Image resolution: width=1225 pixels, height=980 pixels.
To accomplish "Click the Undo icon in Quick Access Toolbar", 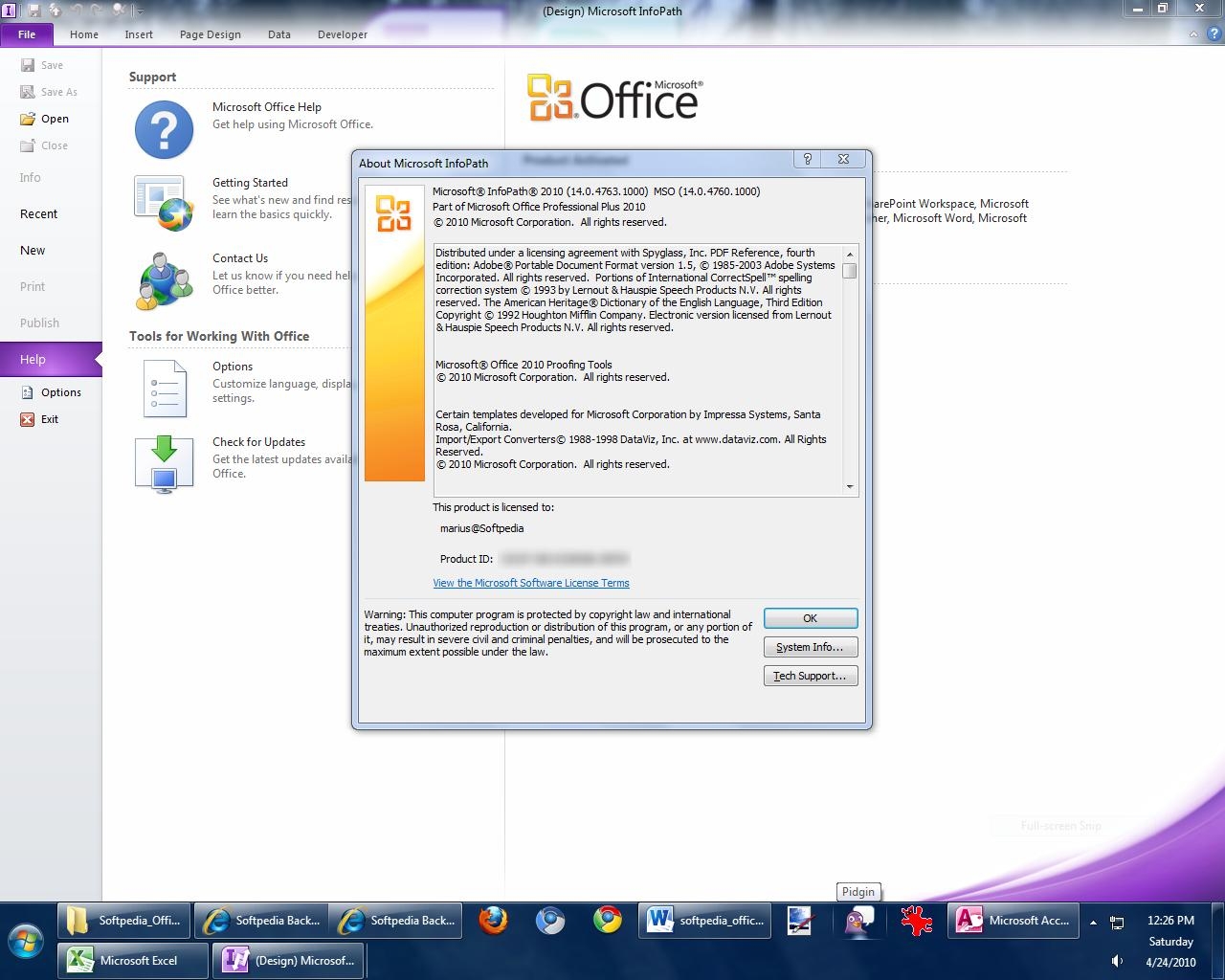I will point(76,11).
